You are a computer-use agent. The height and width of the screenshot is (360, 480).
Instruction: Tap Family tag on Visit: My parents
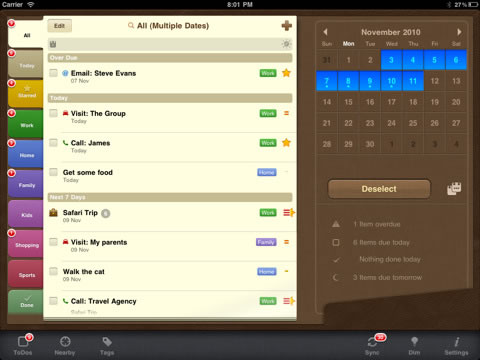pos(266,242)
